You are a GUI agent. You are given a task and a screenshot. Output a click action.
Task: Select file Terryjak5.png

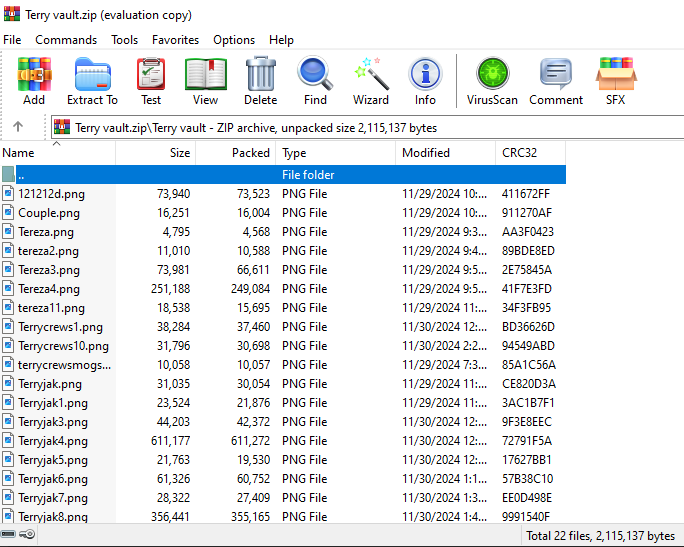tap(53, 460)
